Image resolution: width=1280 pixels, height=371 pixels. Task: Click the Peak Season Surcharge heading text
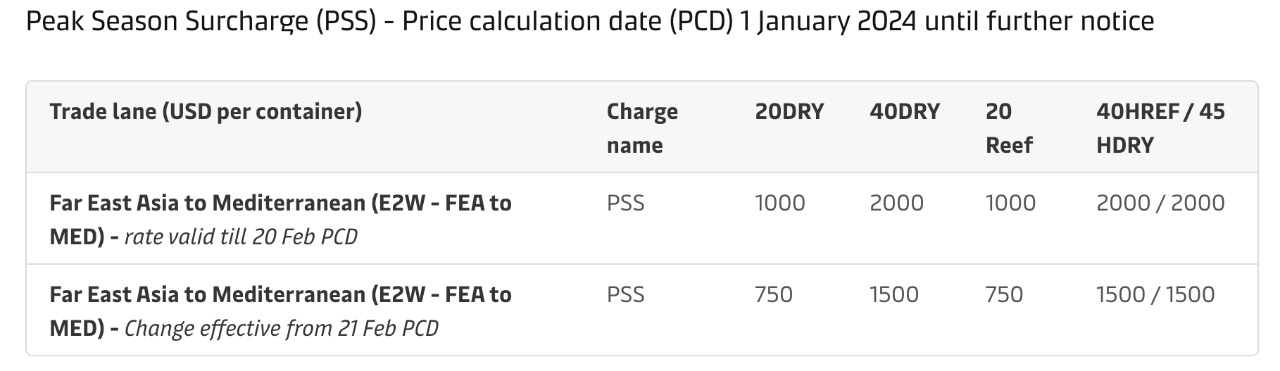point(590,20)
